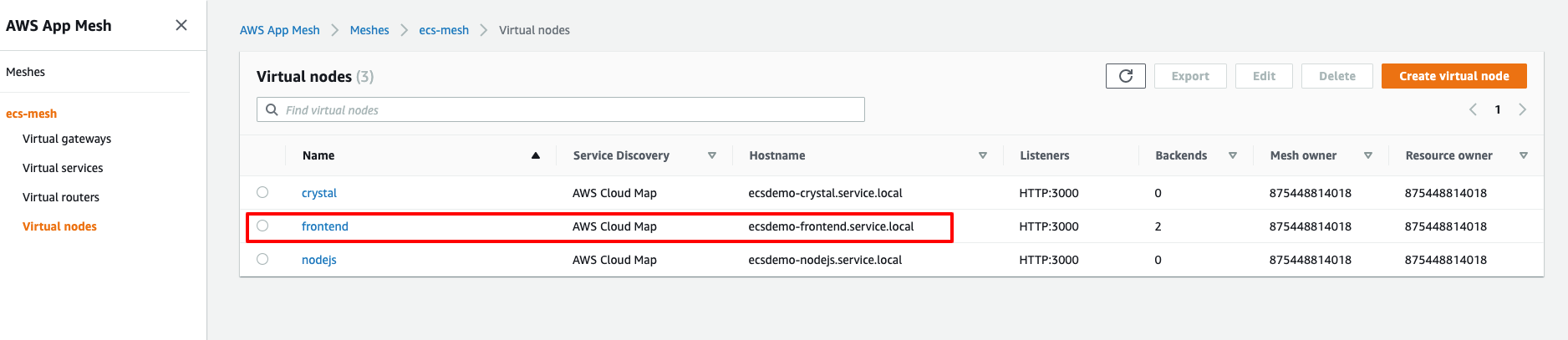Screen dimensions: 1568x340
Task: Sort by Hostname column arrow
Action: pos(983,155)
